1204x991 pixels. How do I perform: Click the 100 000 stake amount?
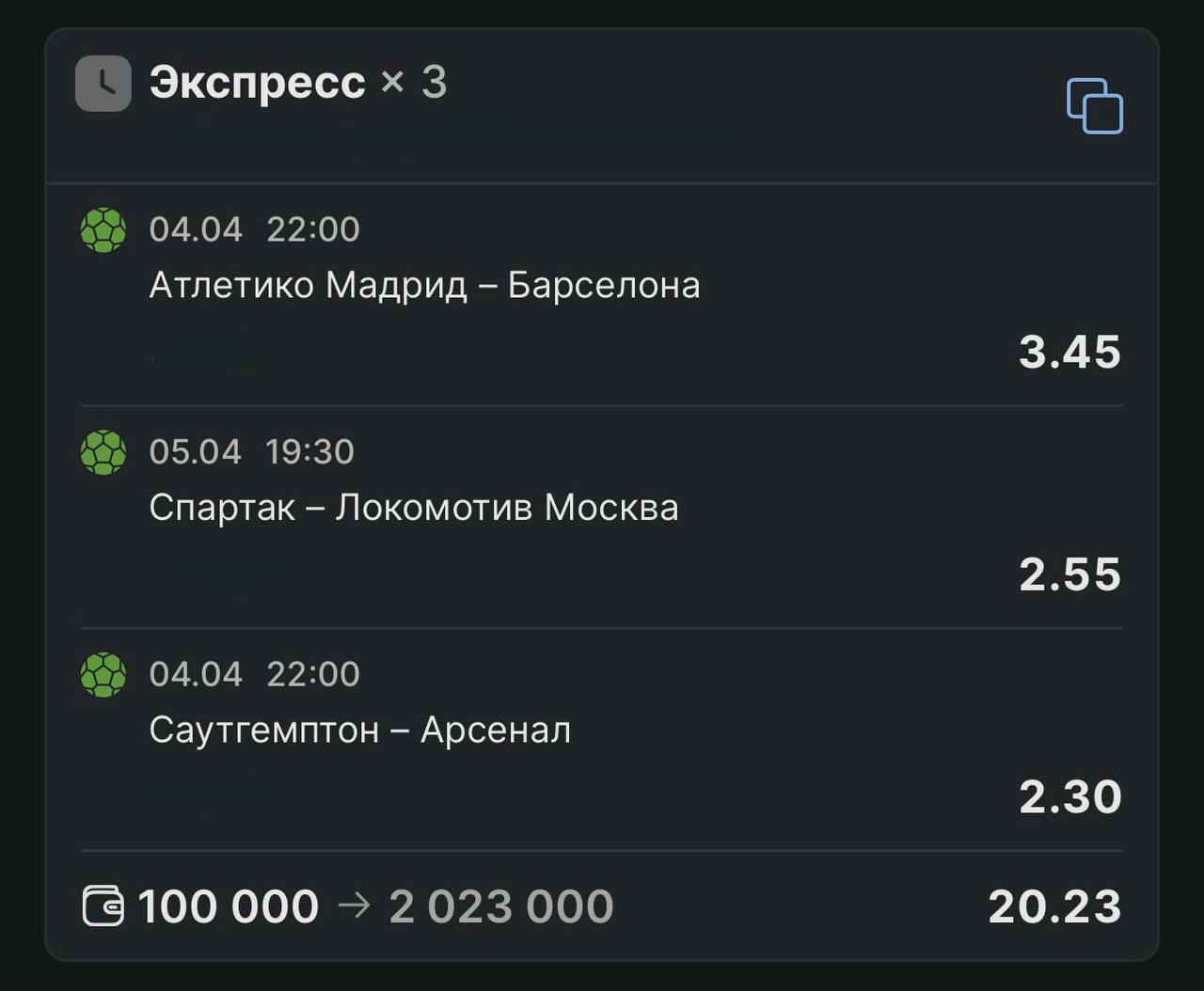point(229,906)
